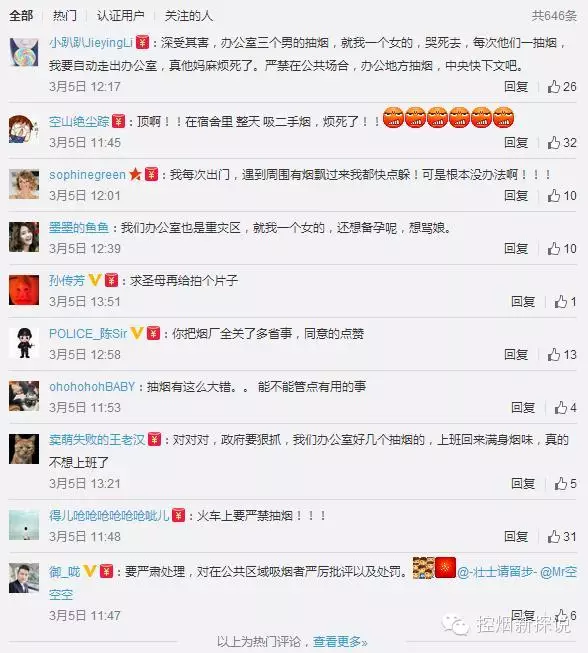Image resolution: width=588 pixels, height=653 pixels.
Task: Open red envelope icon beside 空山绝尘踪
Action: point(119,121)
